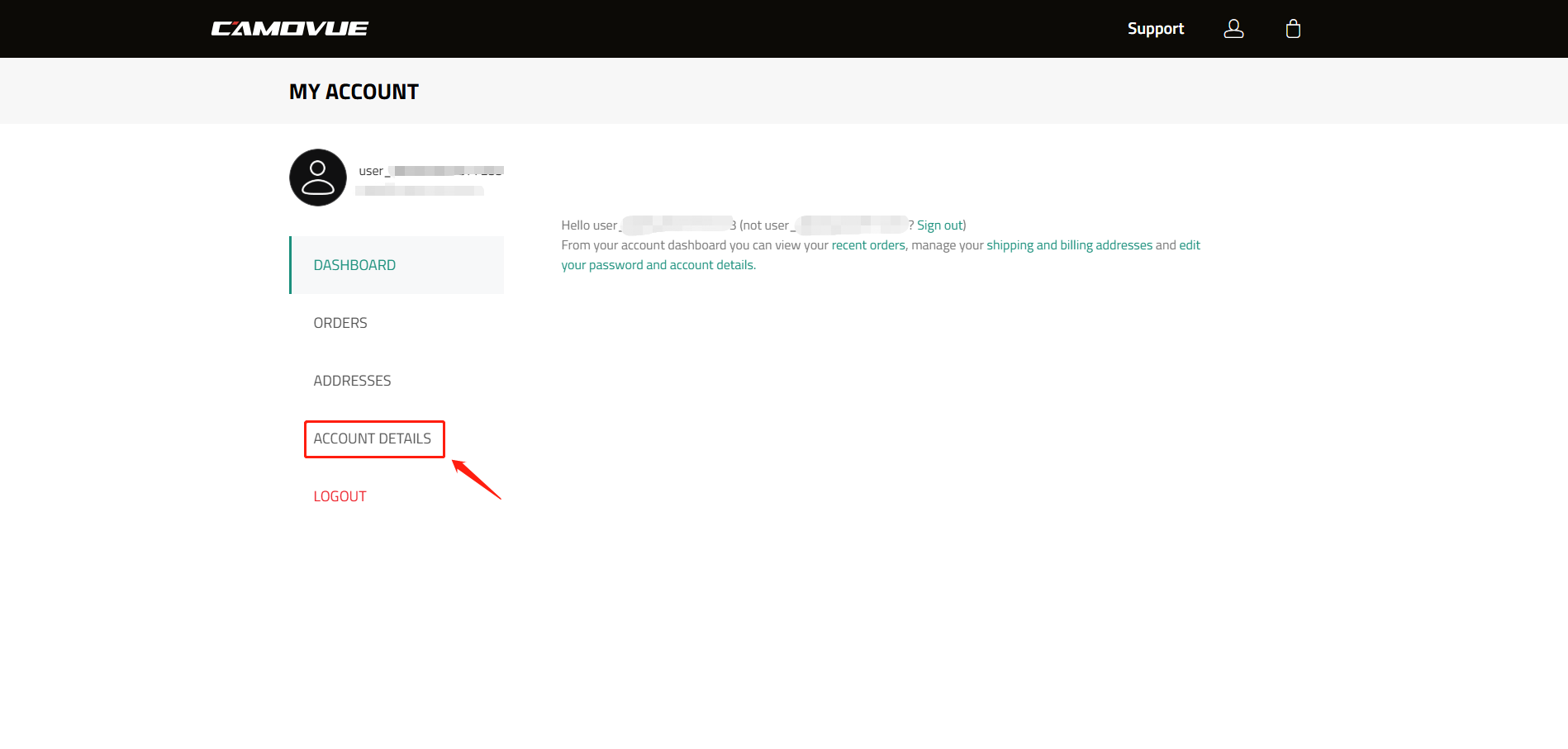The image size is (1568, 749).
Task: Click the CAMOVUE logo
Action: [290, 29]
